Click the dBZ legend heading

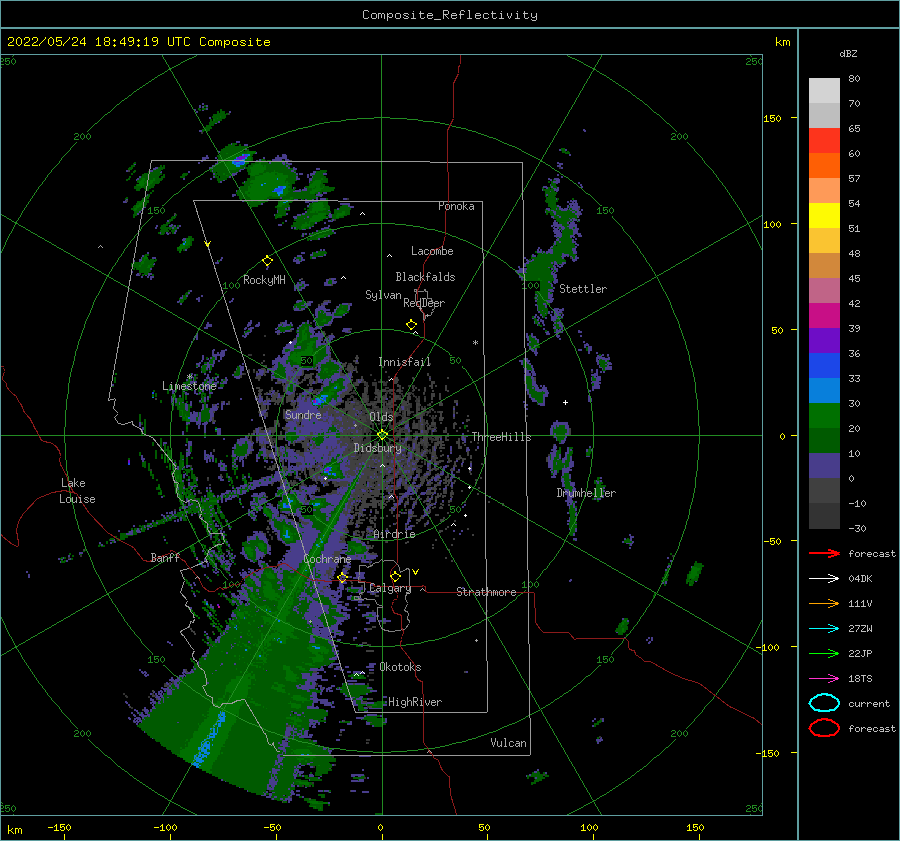point(848,54)
